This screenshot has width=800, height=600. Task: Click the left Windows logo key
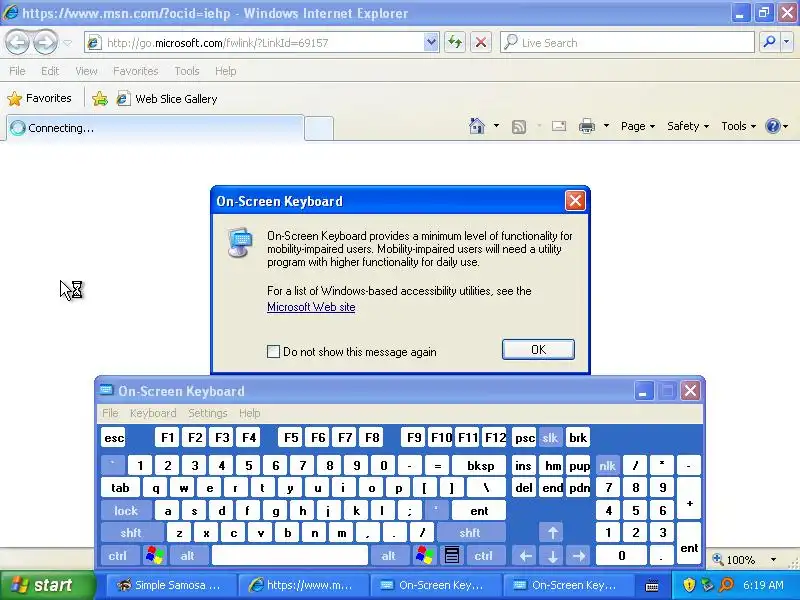click(x=155, y=556)
